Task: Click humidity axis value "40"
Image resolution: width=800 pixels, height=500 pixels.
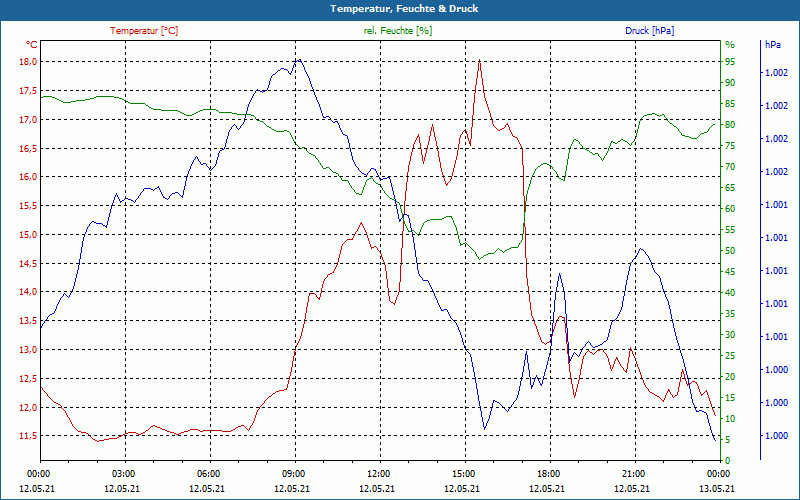Action: pyautogui.click(x=730, y=293)
